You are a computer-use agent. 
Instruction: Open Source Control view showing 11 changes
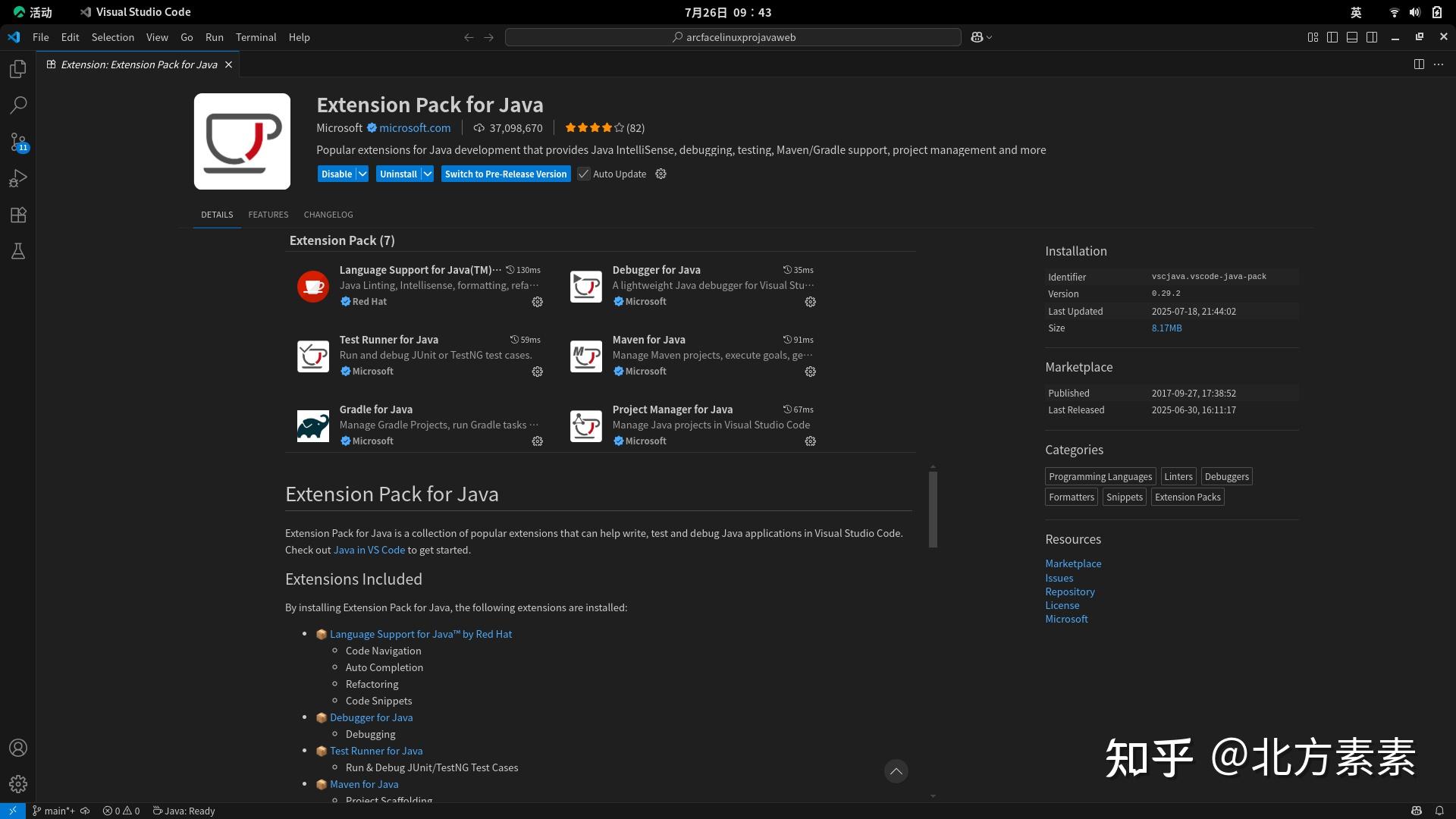17,143
